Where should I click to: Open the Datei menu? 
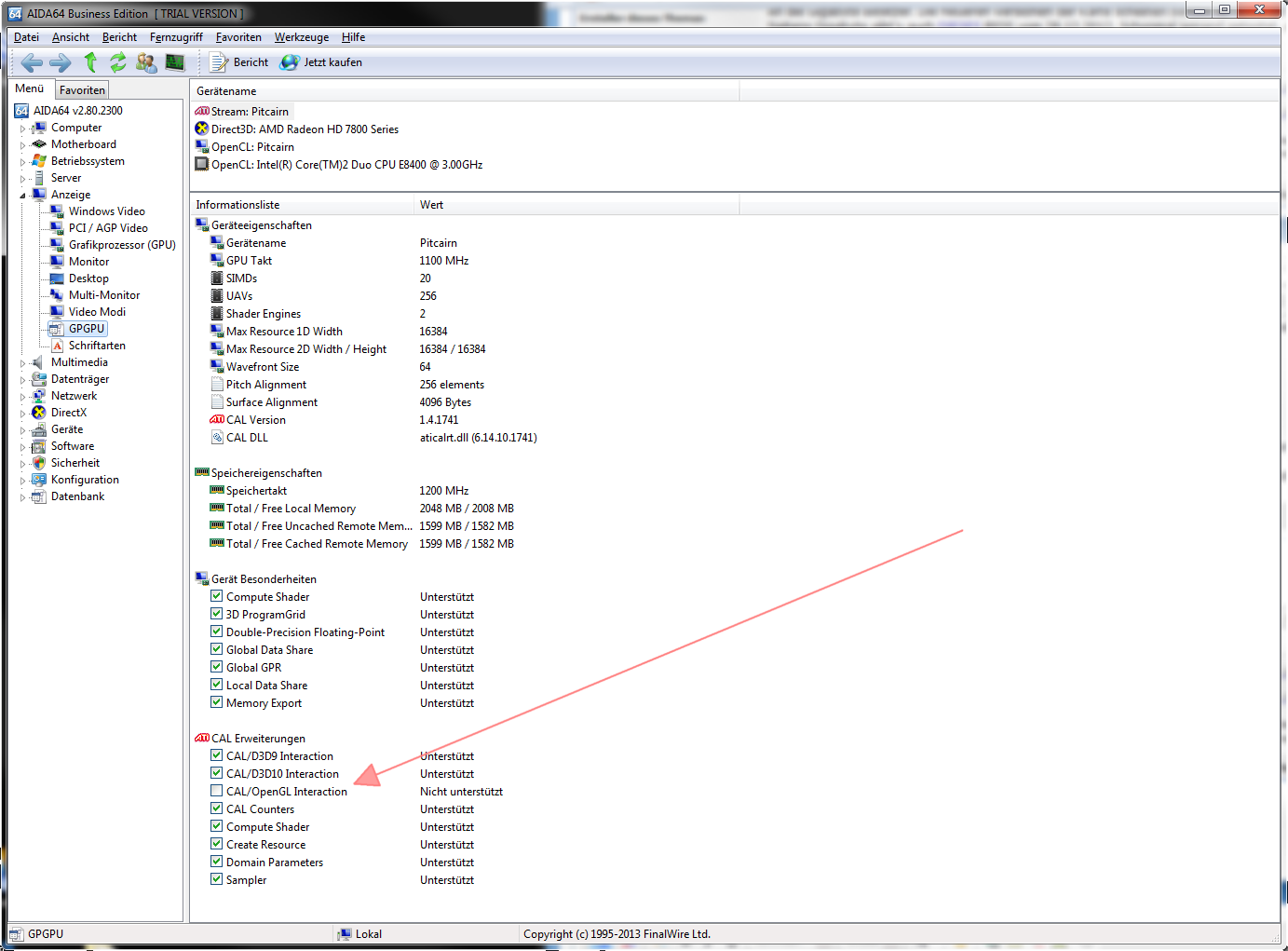[x=26, y=37]
